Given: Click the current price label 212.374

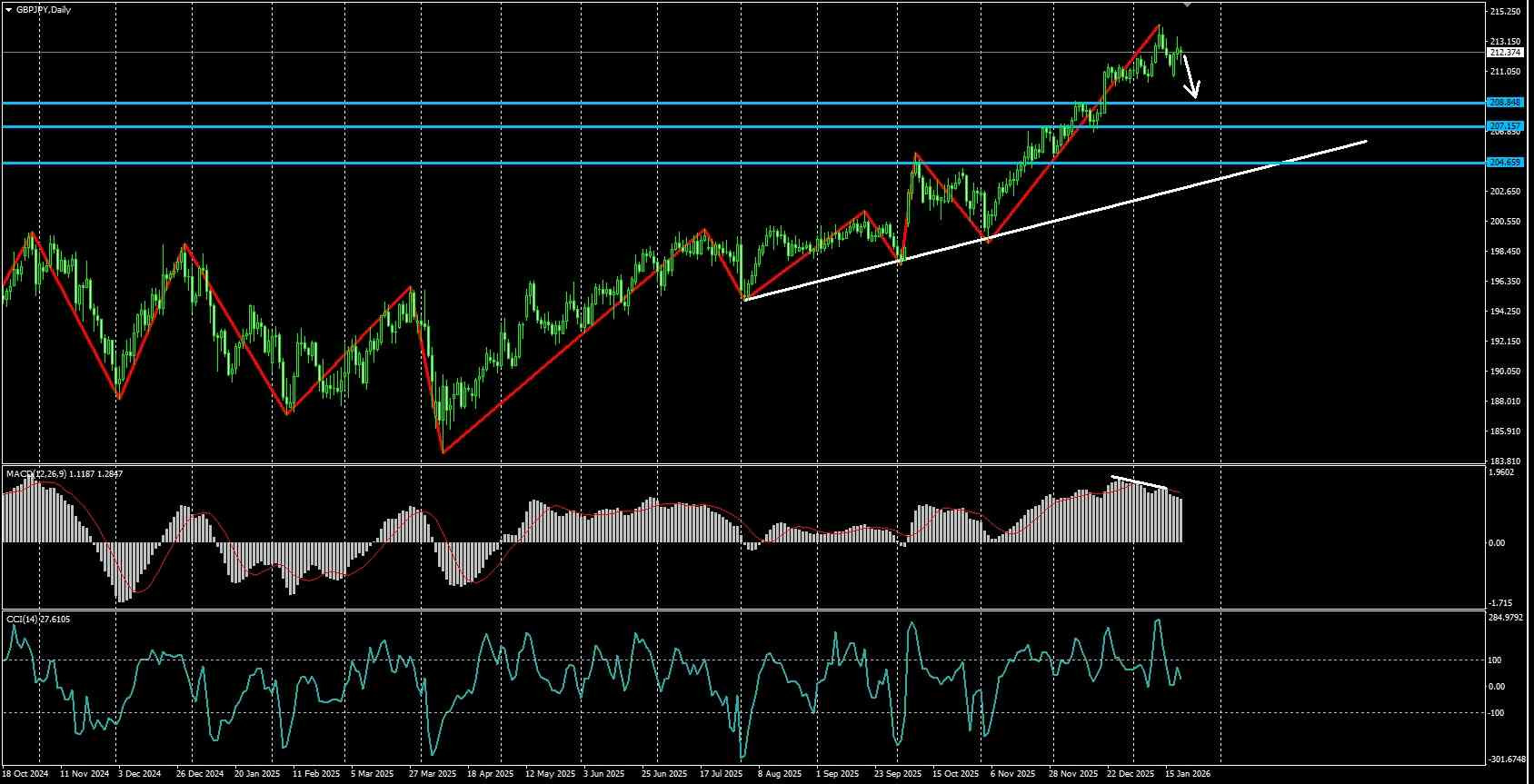Looking at the screenshot, I should point(1505,53).
